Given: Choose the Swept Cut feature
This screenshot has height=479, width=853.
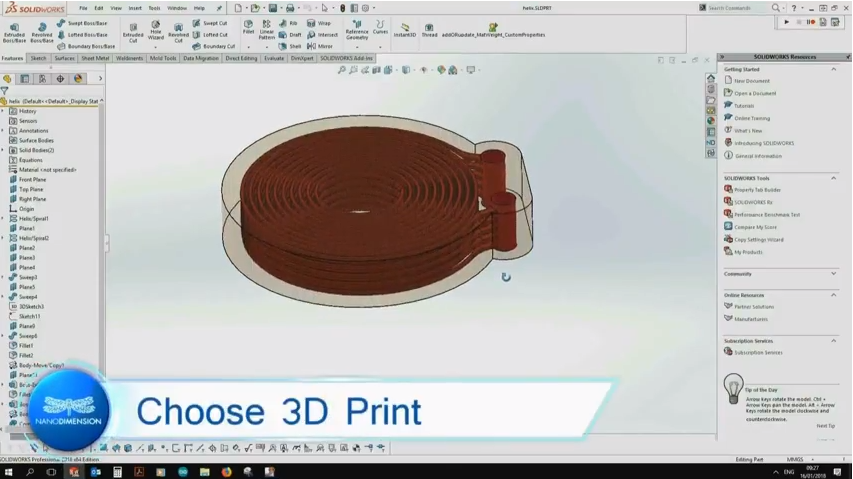Looking at the screenshot, I should [210, 23].
